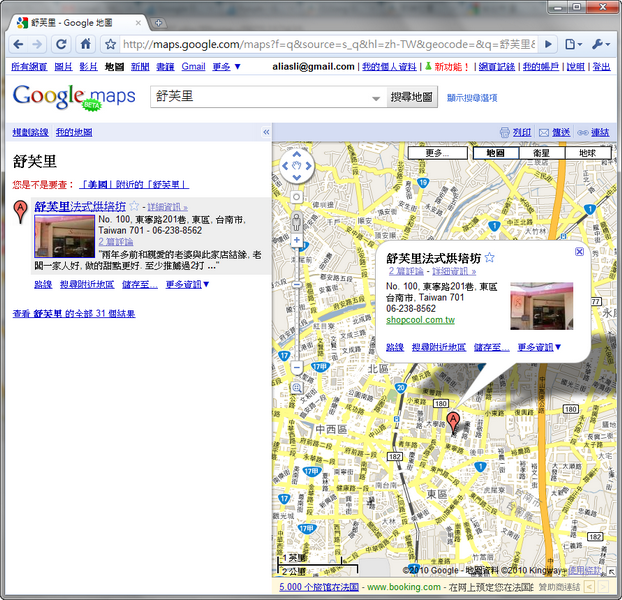This screenshot has width=622, height=600.
Task: Open 圖片 in top navigation
Action: pos(63,67)
